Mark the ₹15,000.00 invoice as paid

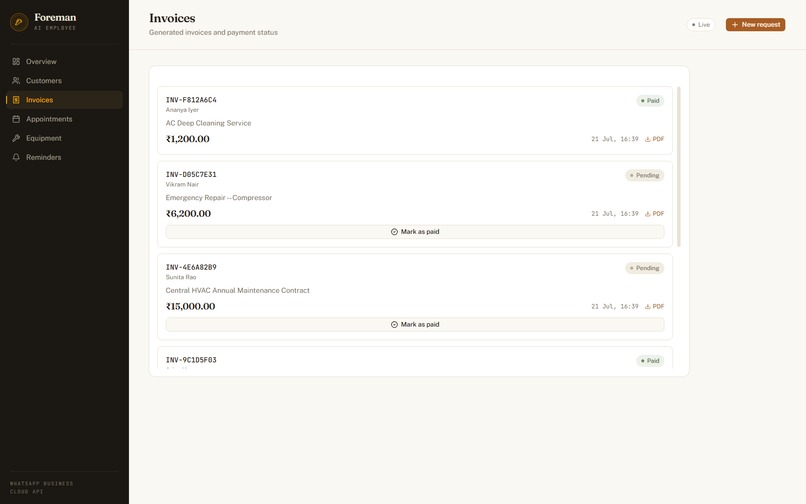pyautogui.click(x=415, y=325)
